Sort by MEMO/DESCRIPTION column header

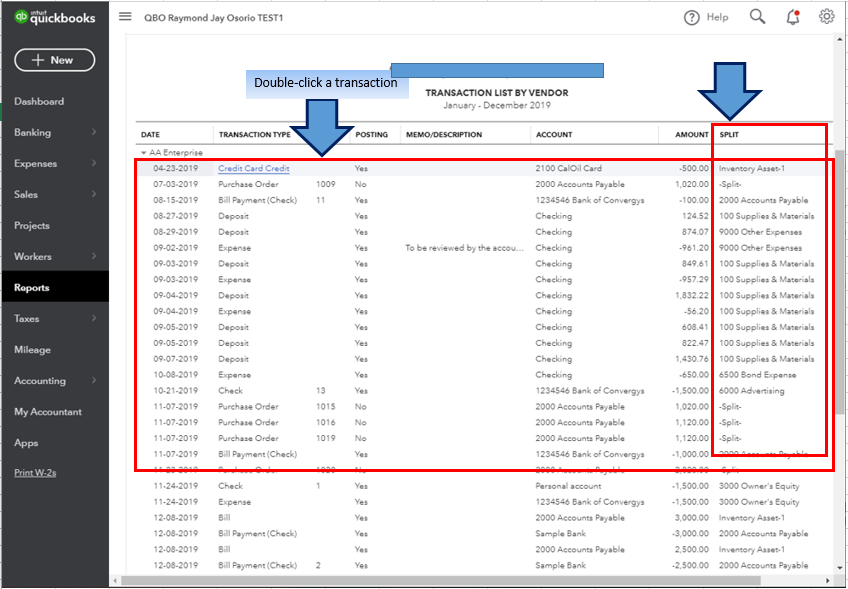tap(443, 135)
